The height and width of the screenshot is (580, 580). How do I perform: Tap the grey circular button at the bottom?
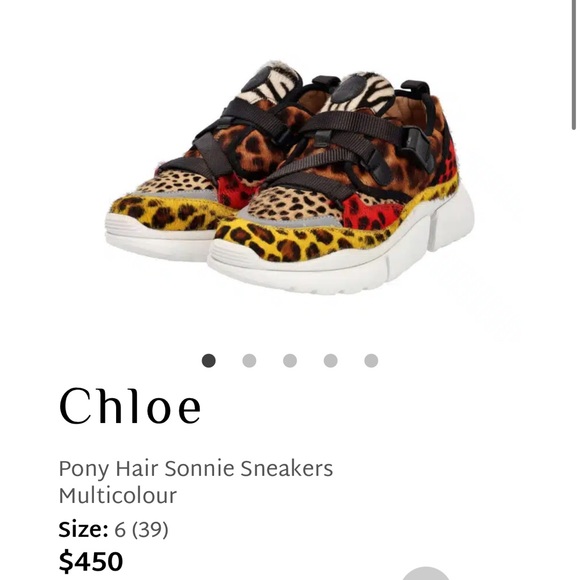[x=426, y=573]
